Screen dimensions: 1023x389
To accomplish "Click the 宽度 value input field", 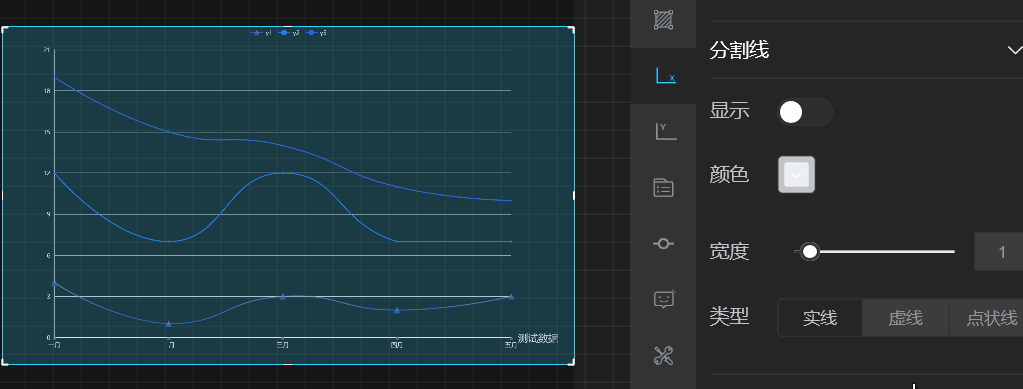I will point(998,251).
